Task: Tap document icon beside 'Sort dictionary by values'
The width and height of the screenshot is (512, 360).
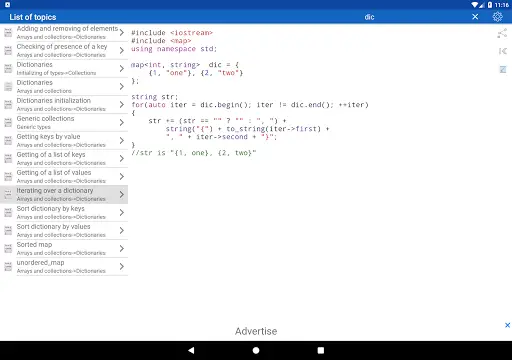Action: coord(8,231)
